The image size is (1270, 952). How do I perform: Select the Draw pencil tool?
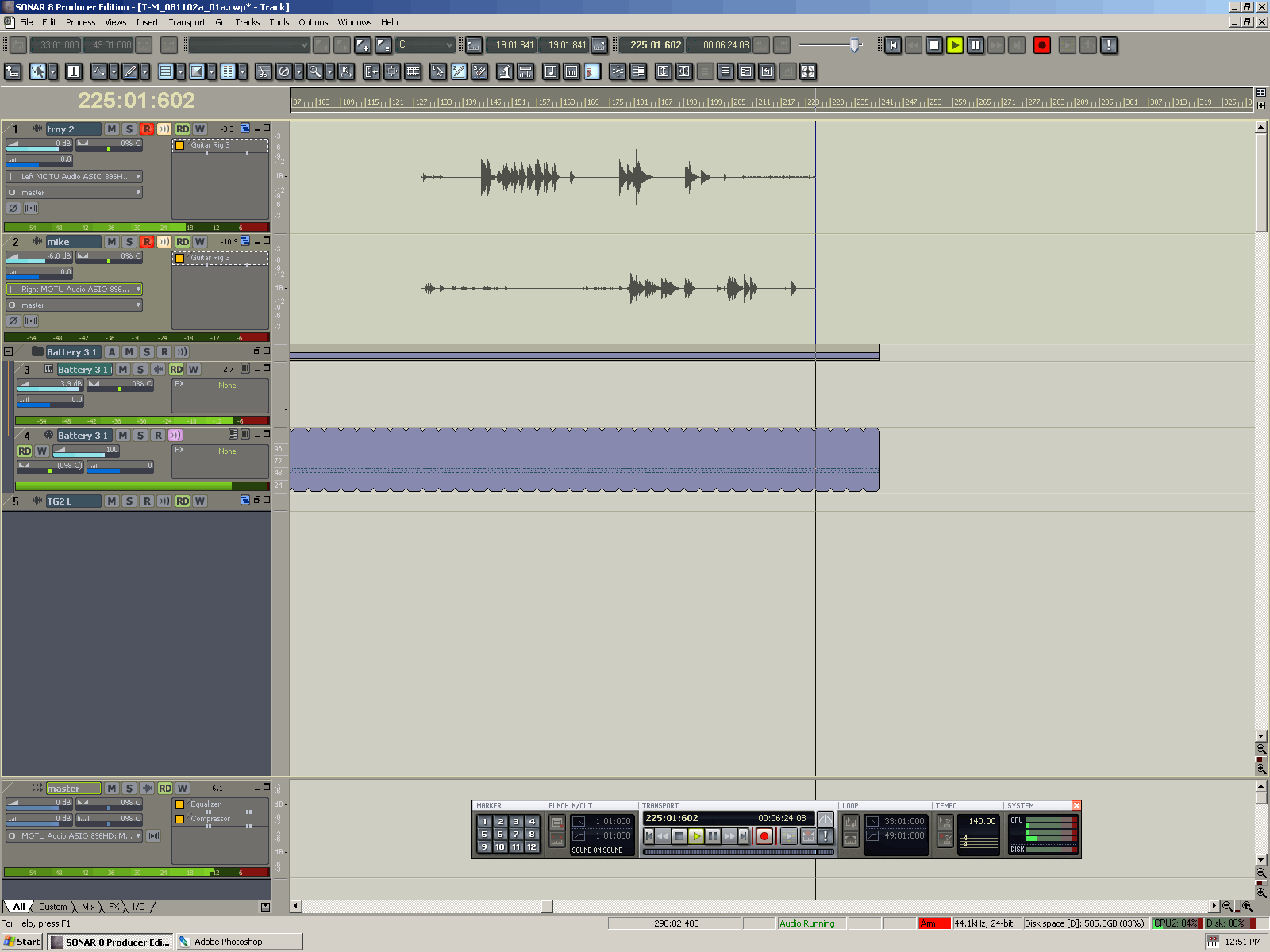130,71
